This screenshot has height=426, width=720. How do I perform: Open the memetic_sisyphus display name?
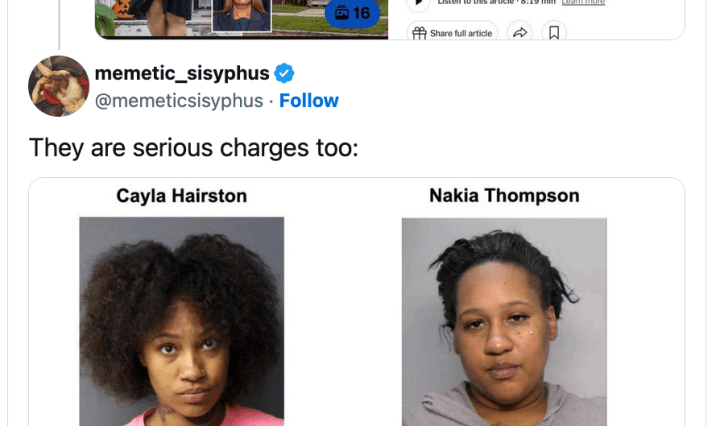[182, 73]
